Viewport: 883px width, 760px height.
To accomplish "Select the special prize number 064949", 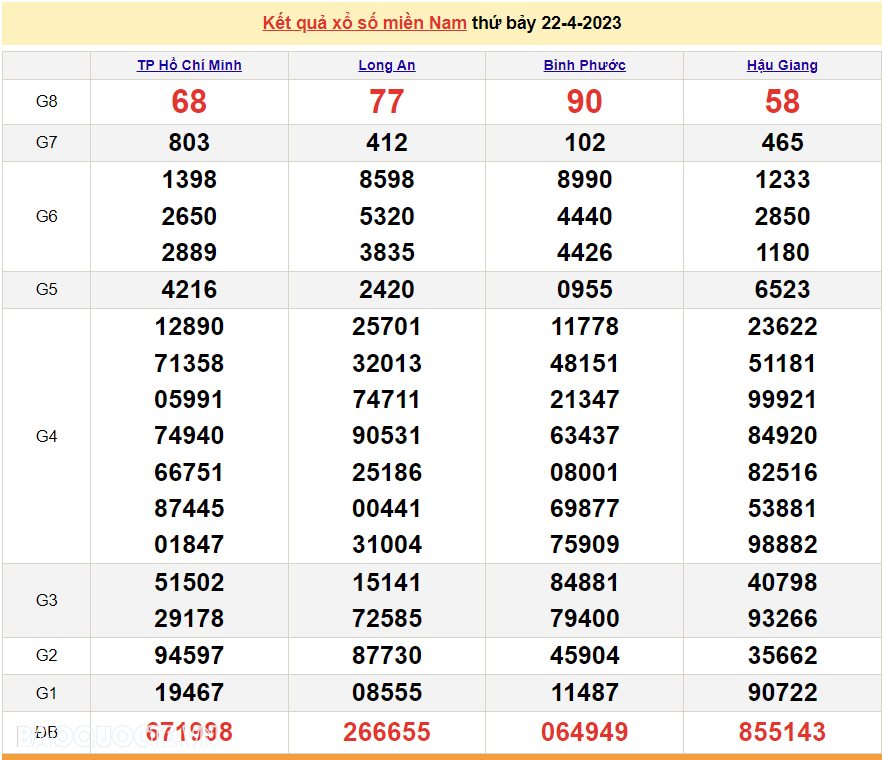I will tap(585, 732).
